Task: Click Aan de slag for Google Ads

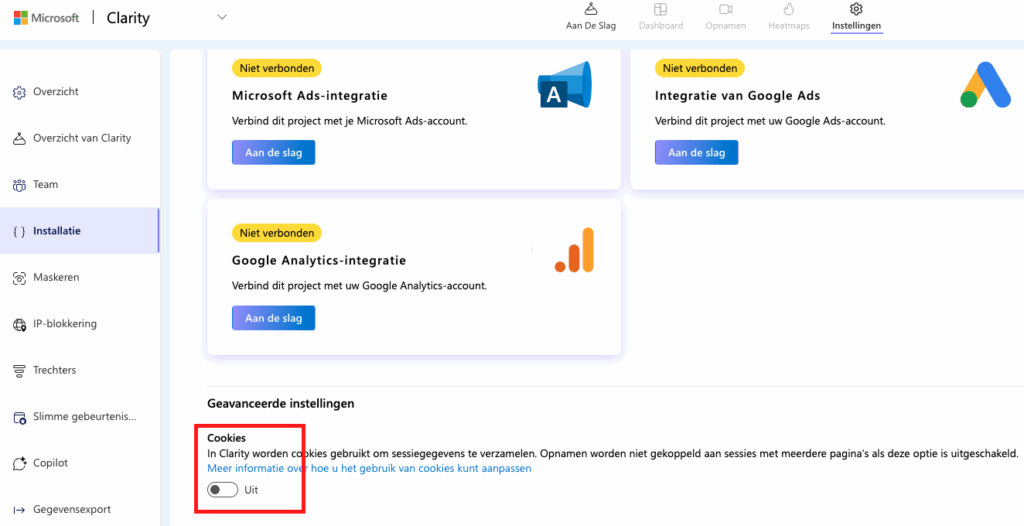Action: click(696, 153)
